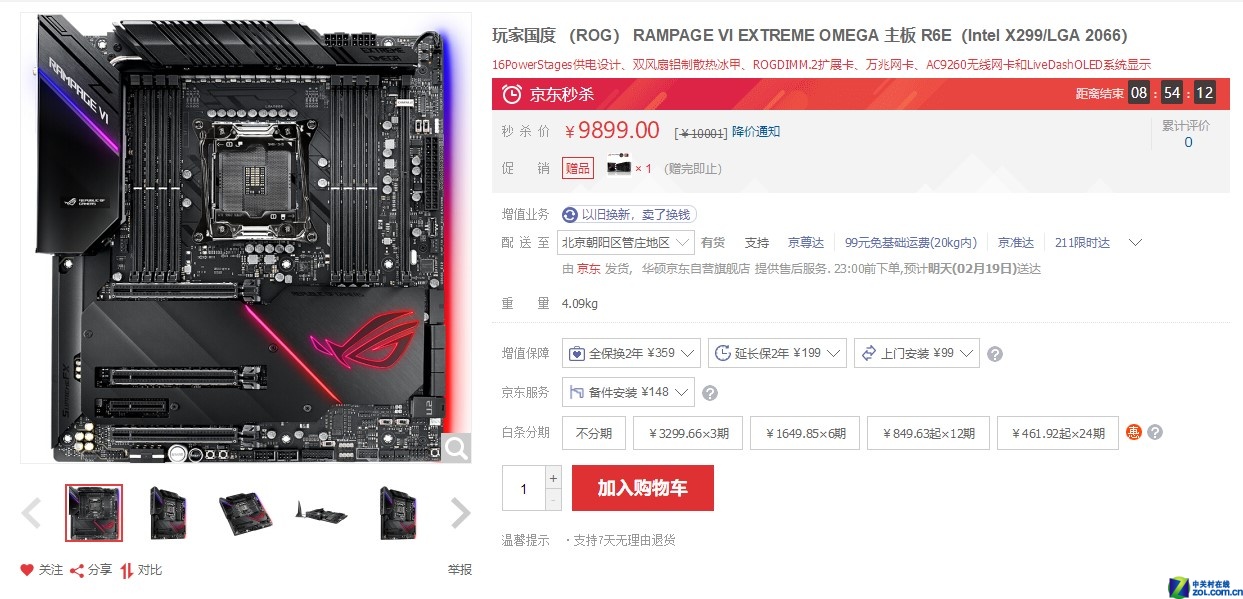The image size is (1243, 599).
Task: Click the 对比 compare icon
Action: pos(127,570)
